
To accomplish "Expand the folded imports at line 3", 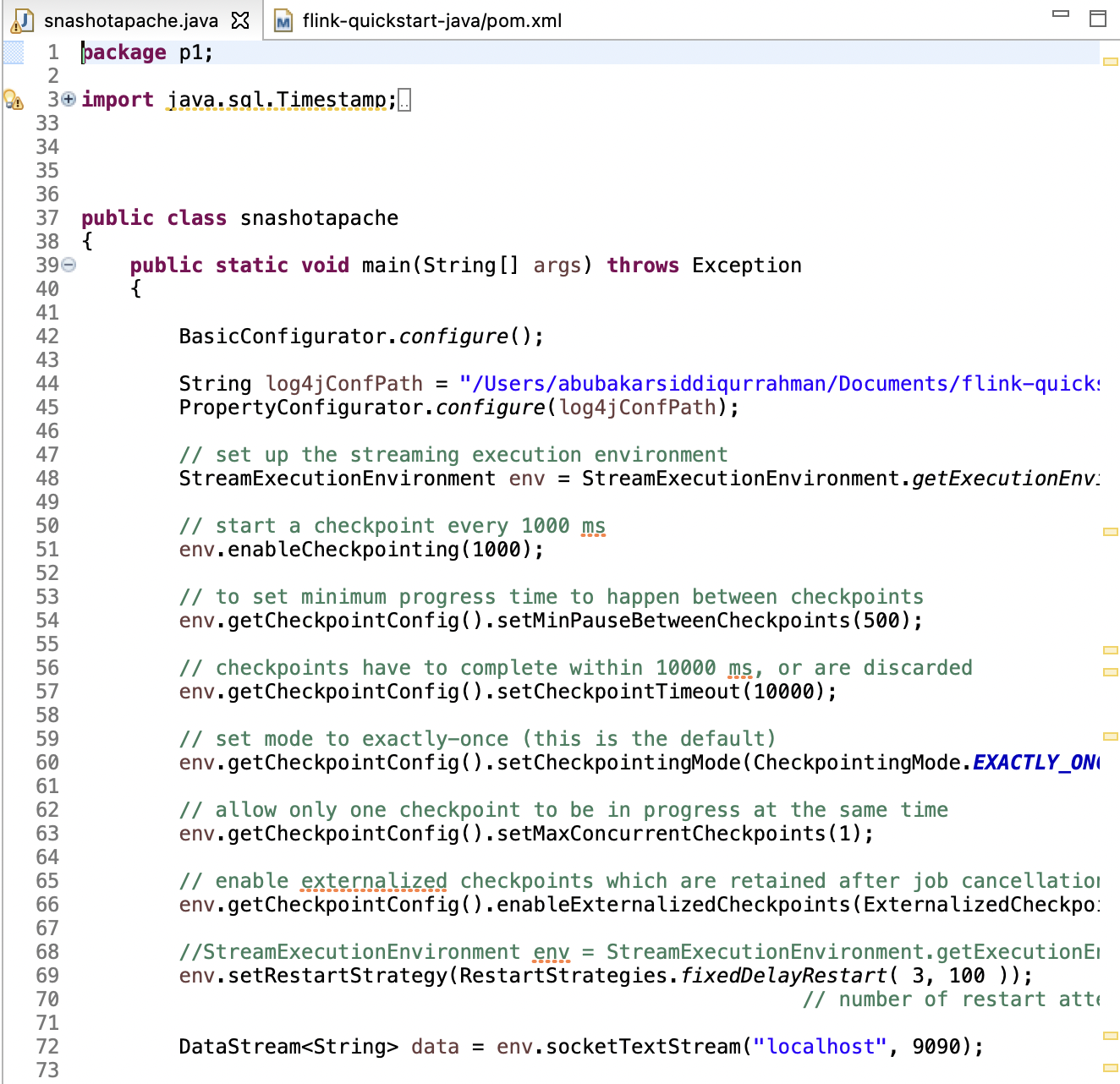I will (69, 99).
